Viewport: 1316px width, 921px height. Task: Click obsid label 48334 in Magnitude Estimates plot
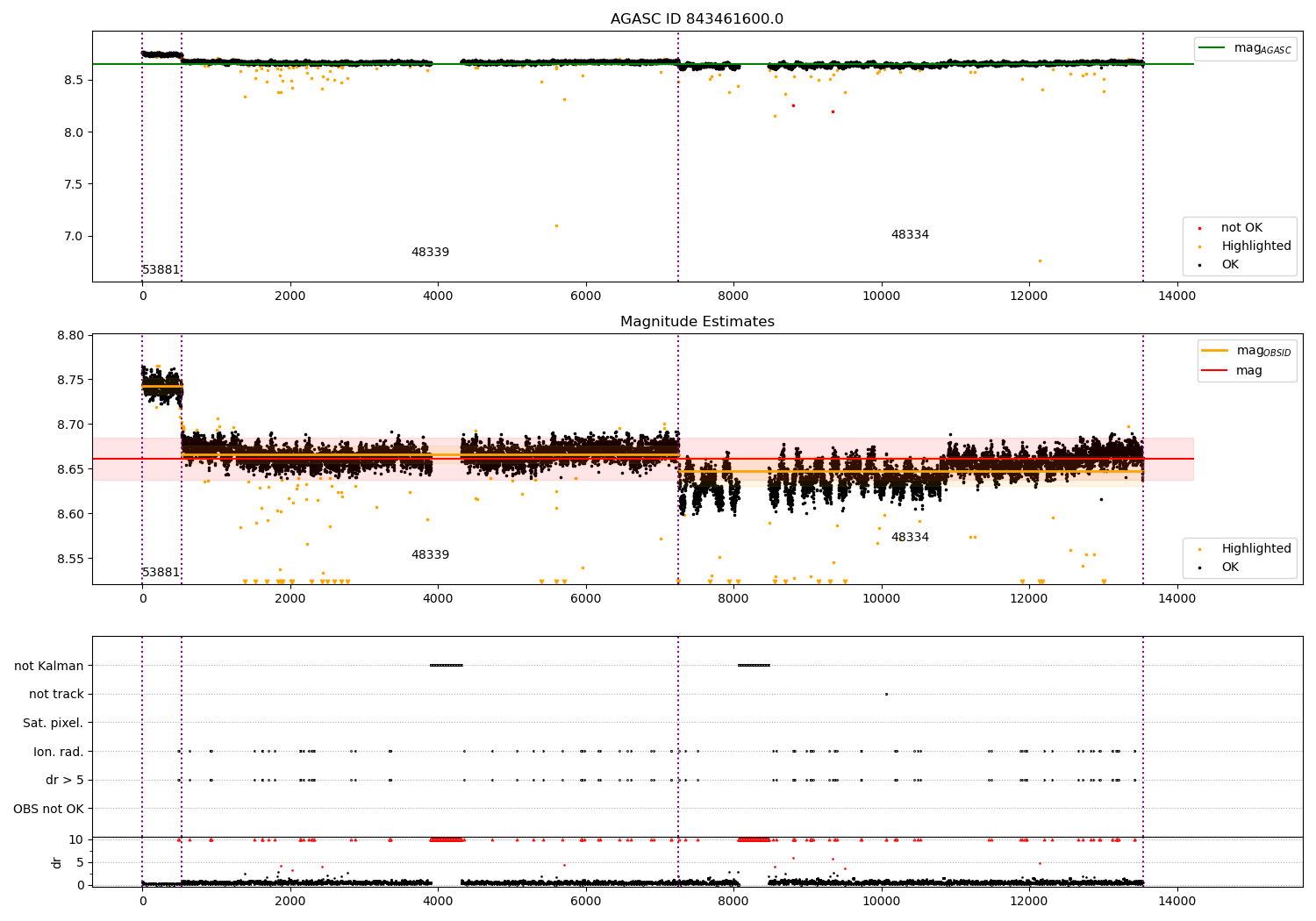(910, 538)
